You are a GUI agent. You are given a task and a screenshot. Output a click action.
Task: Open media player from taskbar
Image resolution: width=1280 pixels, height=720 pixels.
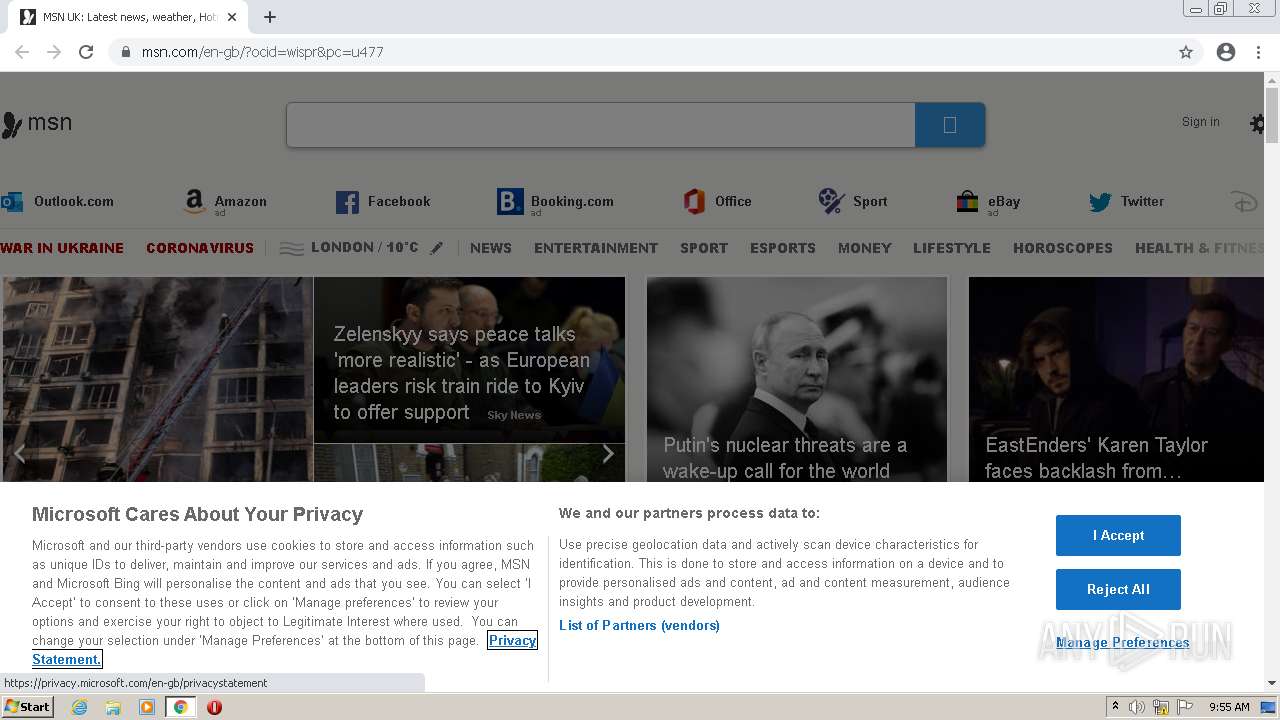[x=147, y=707]
